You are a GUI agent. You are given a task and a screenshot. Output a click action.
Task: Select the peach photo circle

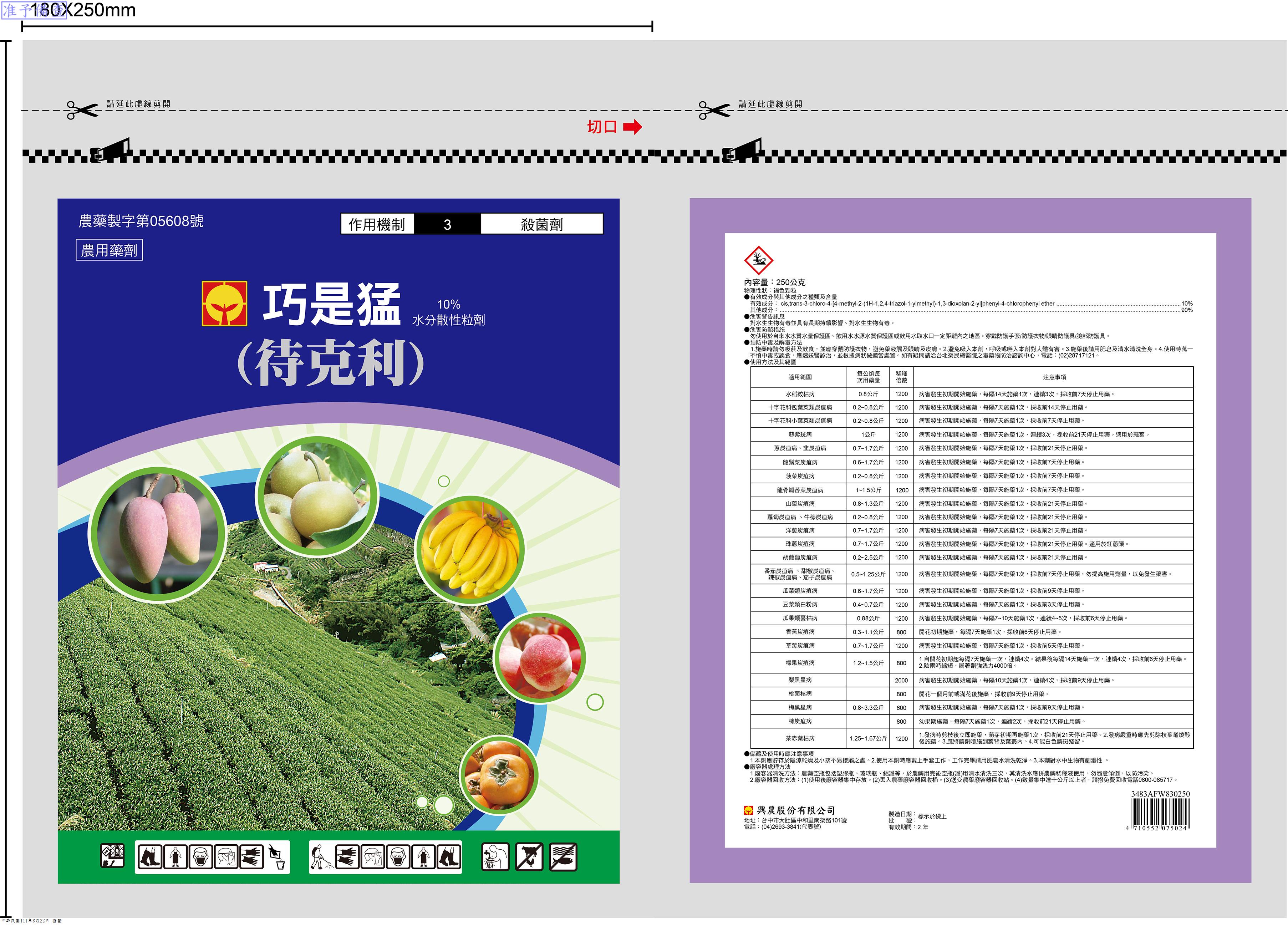click(x=539, y=658)
